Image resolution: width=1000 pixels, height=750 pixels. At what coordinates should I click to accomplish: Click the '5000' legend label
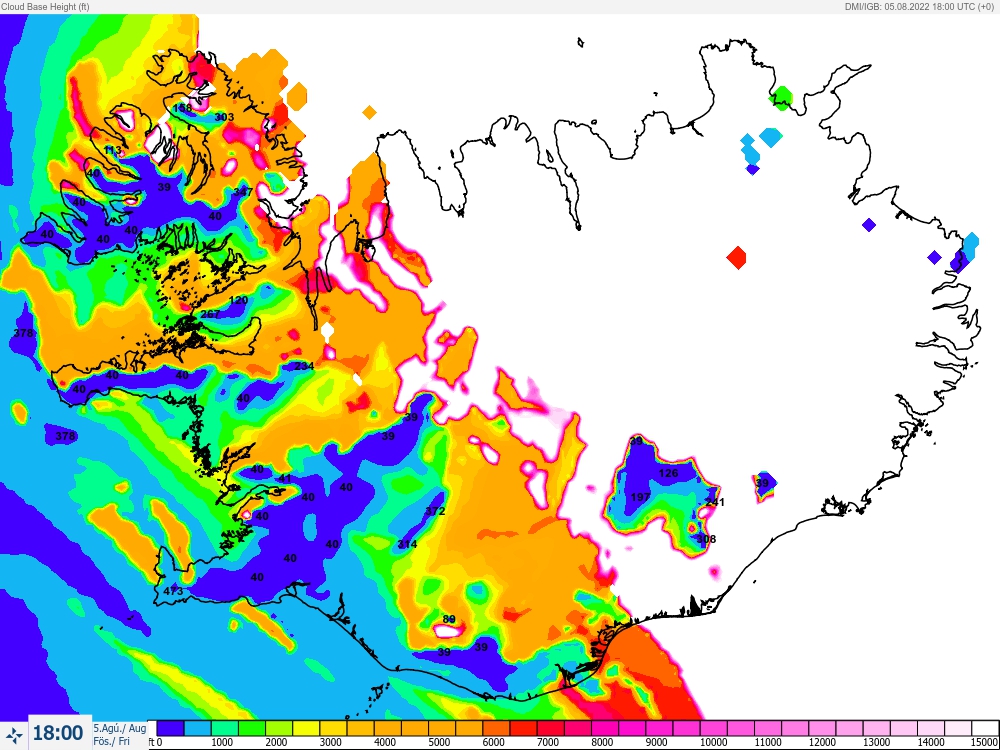439,742
